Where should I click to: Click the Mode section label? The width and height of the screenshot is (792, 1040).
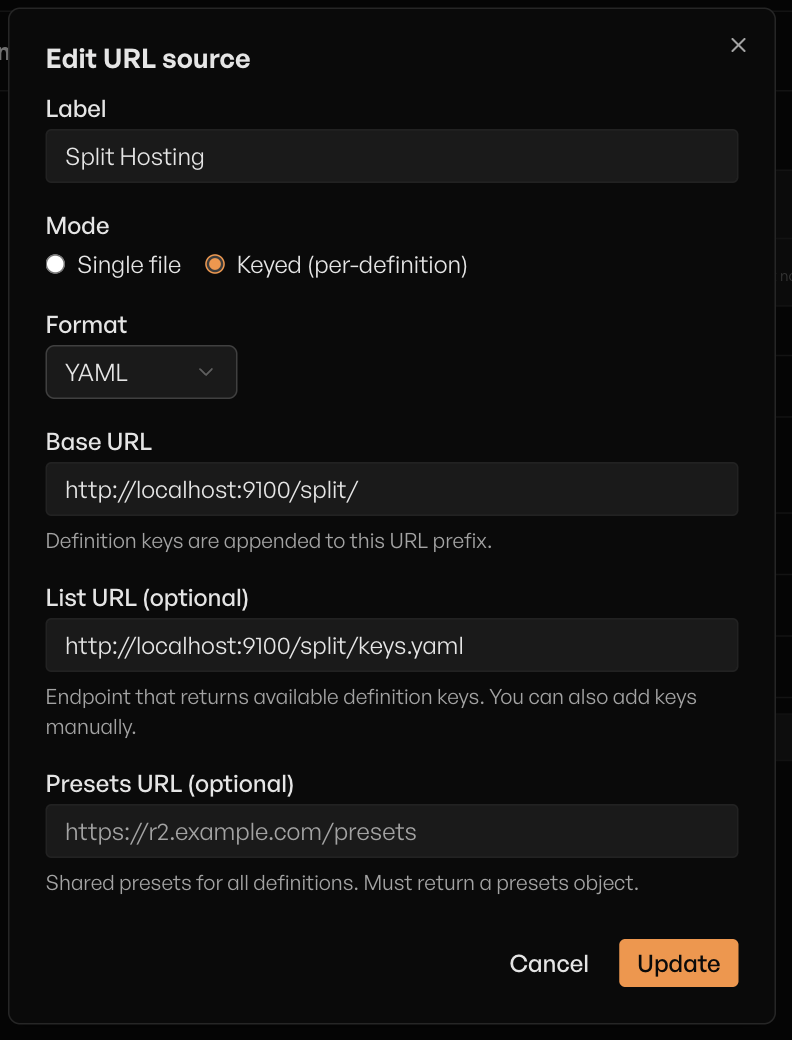point(77,226)
